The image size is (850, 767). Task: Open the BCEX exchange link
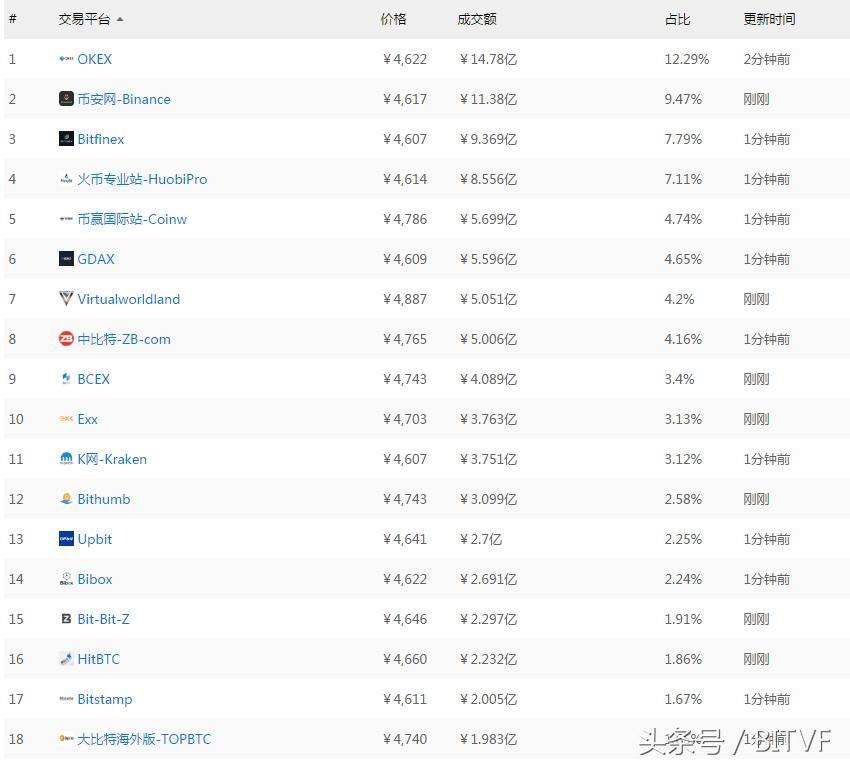click(93, 379)
